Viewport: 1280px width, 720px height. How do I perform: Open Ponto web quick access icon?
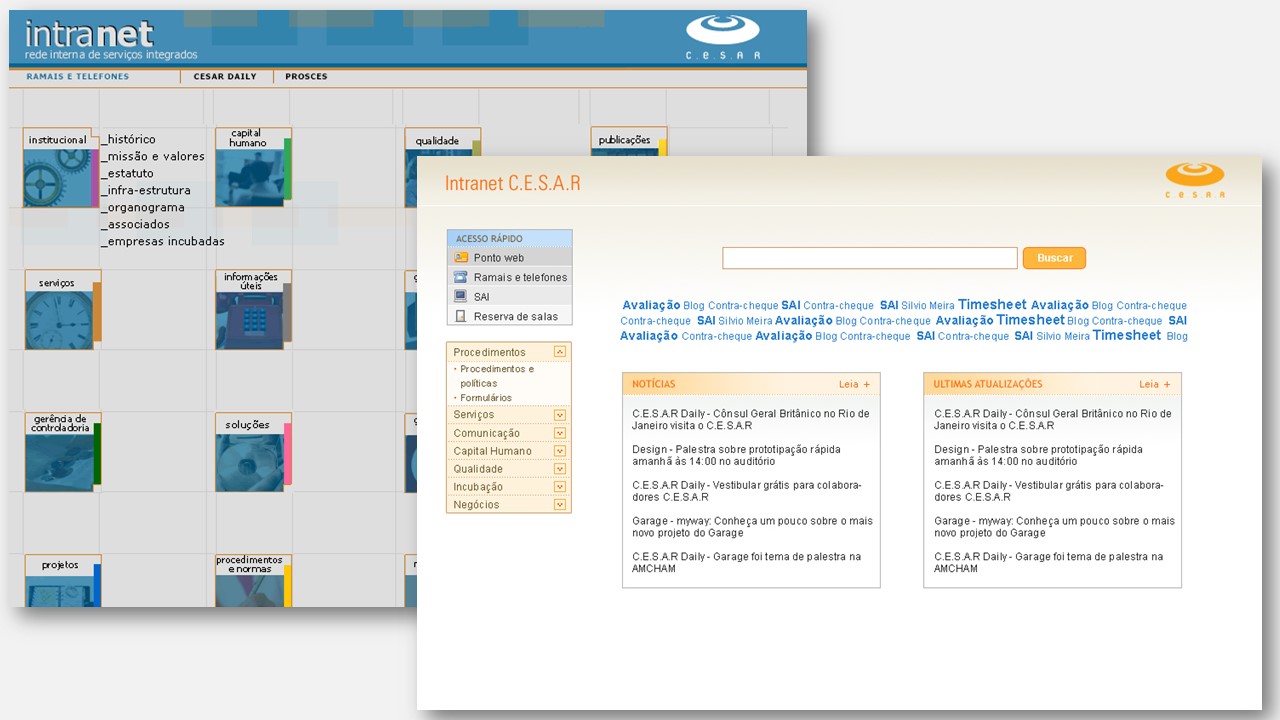pos(461,258)
